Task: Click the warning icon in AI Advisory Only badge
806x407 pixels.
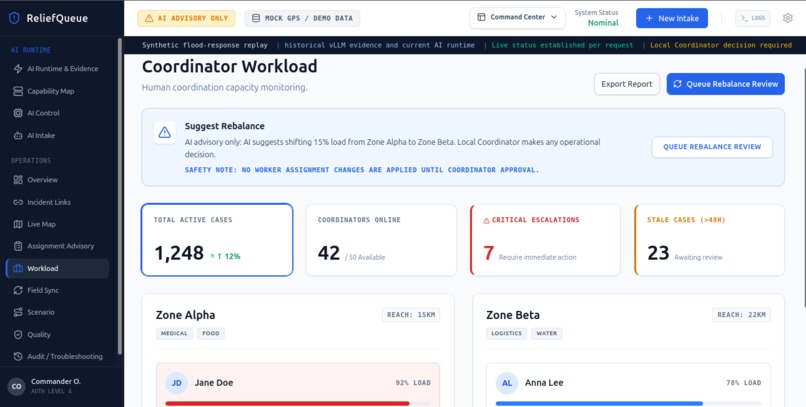Action: tap(149, 18)
